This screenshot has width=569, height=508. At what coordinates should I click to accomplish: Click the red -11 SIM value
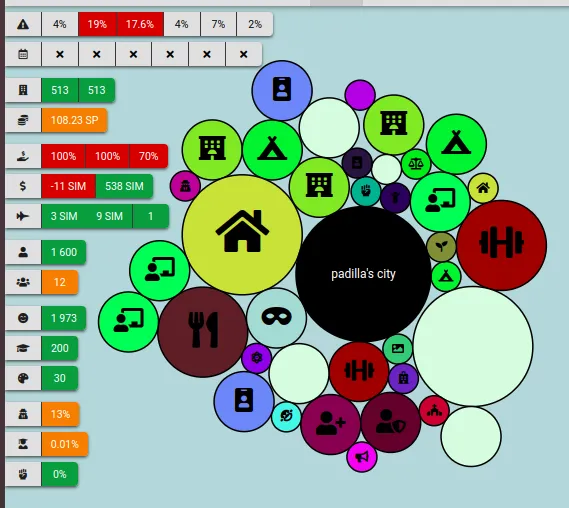point(68,186)
